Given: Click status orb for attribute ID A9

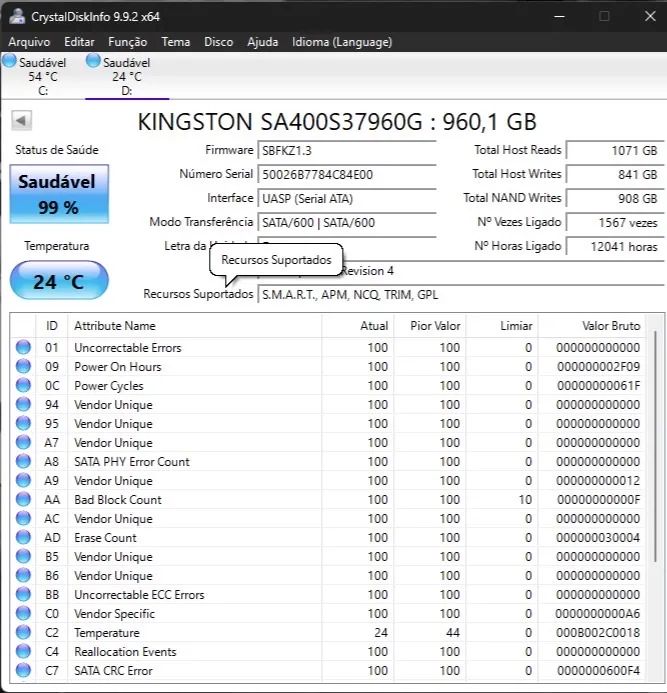Looking at the screenshot, I should pos(23,480).
